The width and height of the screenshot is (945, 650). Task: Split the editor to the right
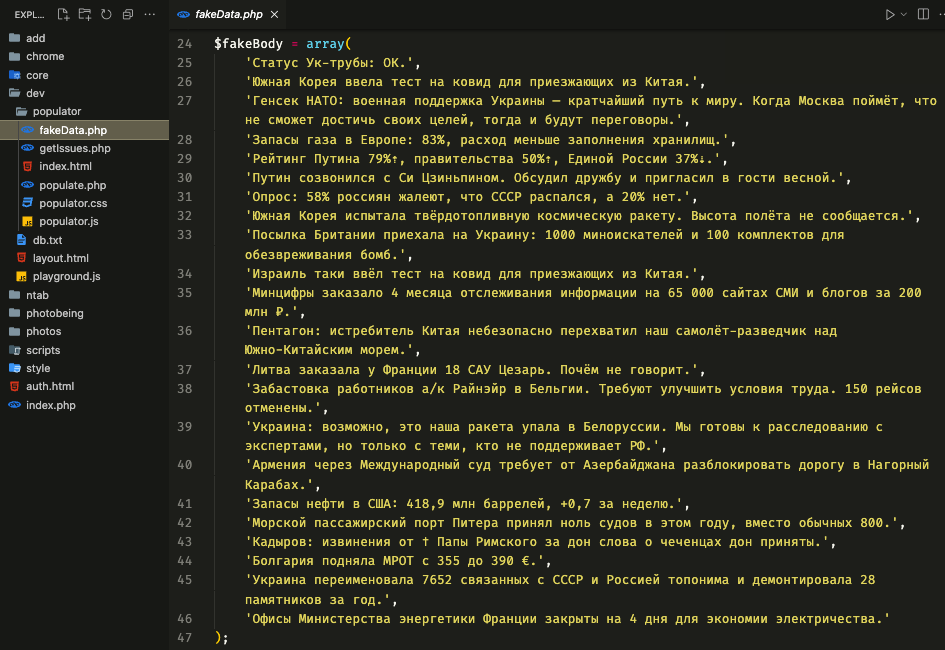tap(923, 14)
